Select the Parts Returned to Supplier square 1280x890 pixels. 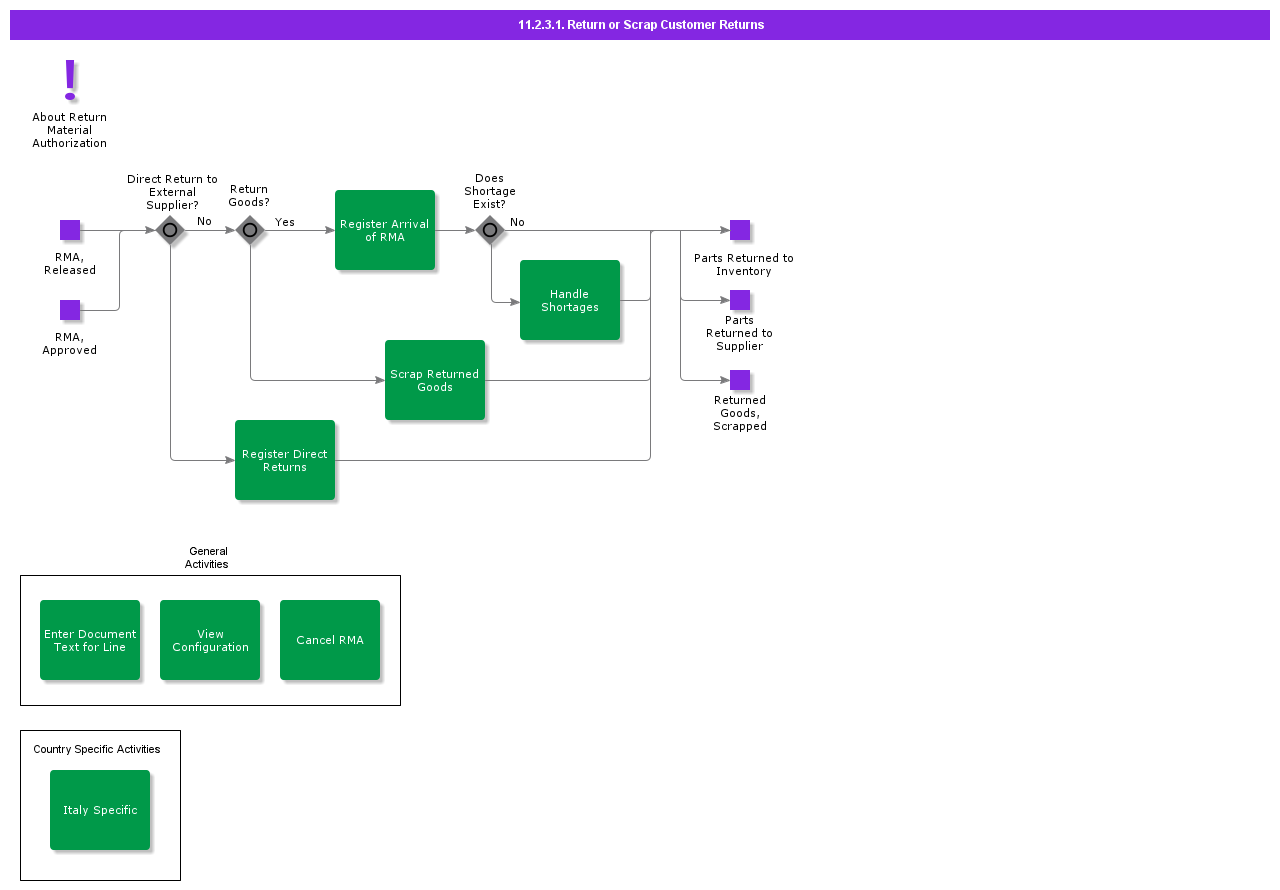click(x=740, y=300)
